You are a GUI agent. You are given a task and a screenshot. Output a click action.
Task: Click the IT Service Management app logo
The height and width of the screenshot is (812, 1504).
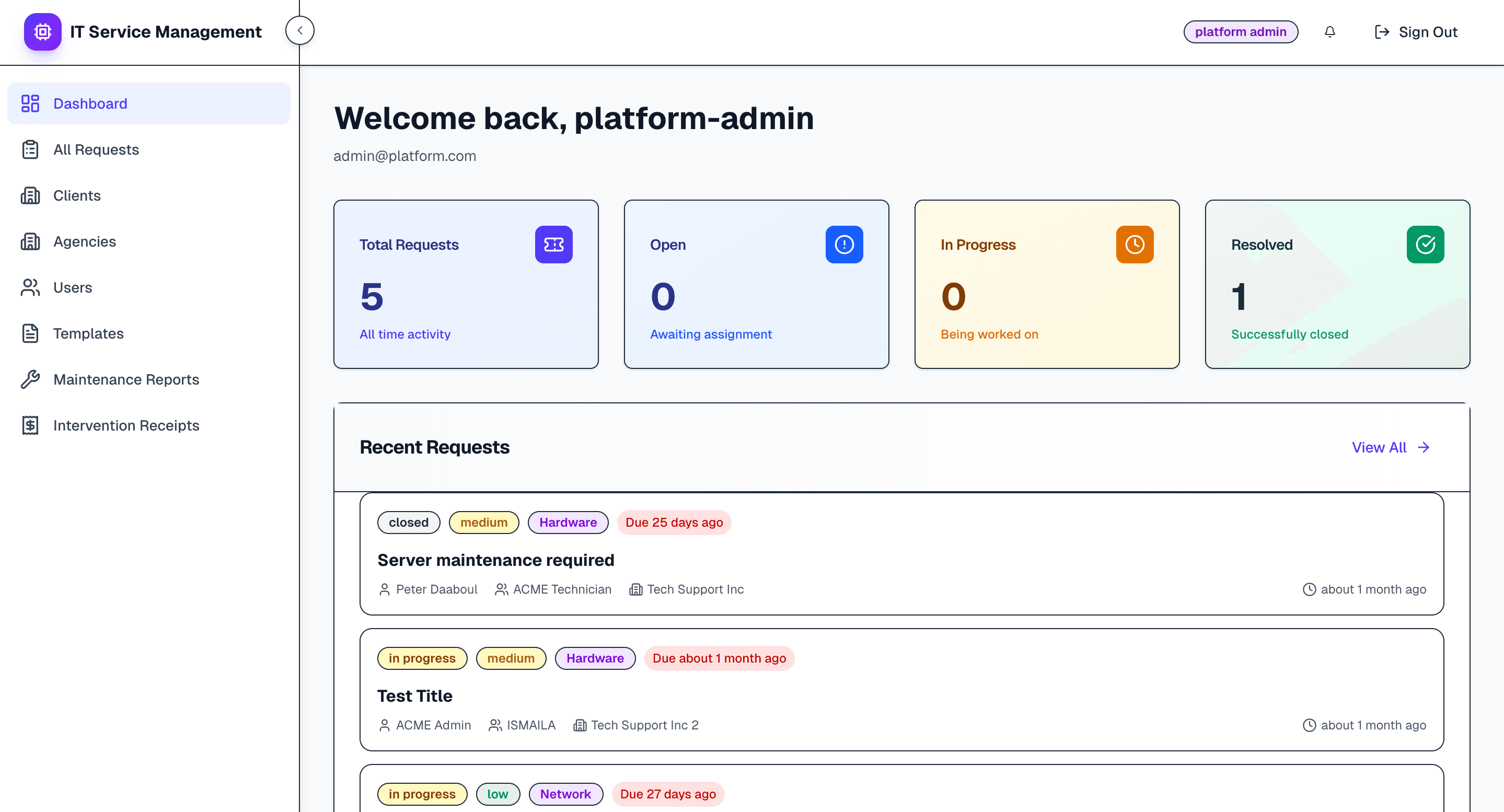42,31
